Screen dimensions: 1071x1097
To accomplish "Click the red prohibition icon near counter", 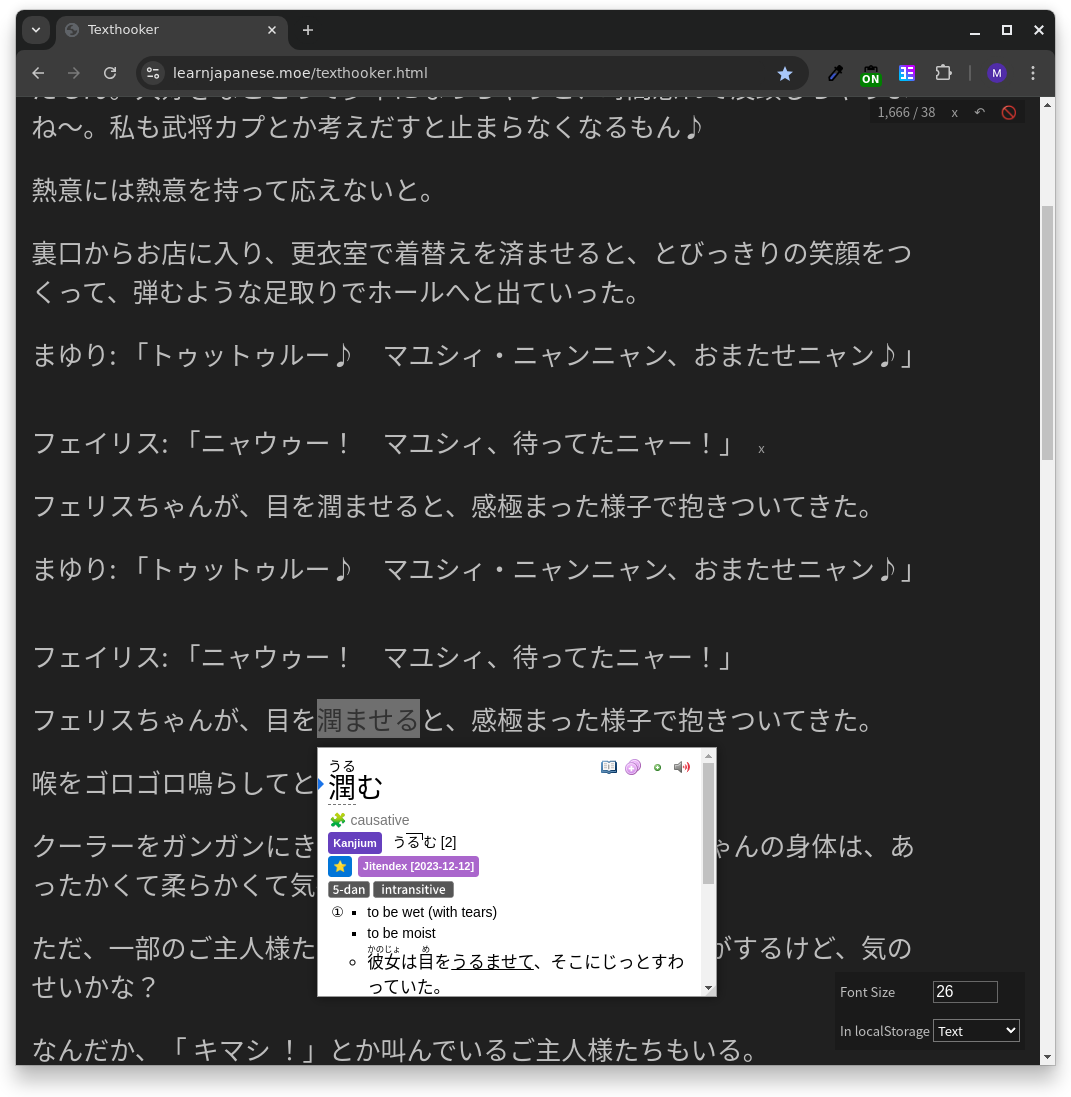I will tap(1009, 112).
